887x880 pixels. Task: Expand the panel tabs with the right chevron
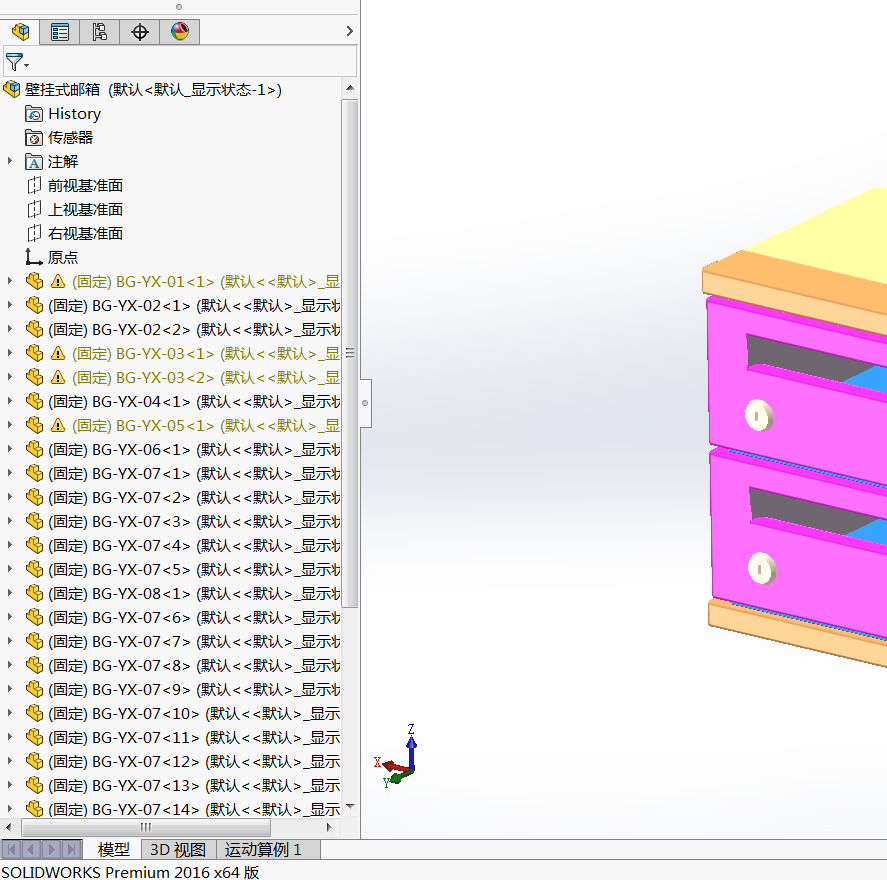pyautogui.click(x=349, y=32)
